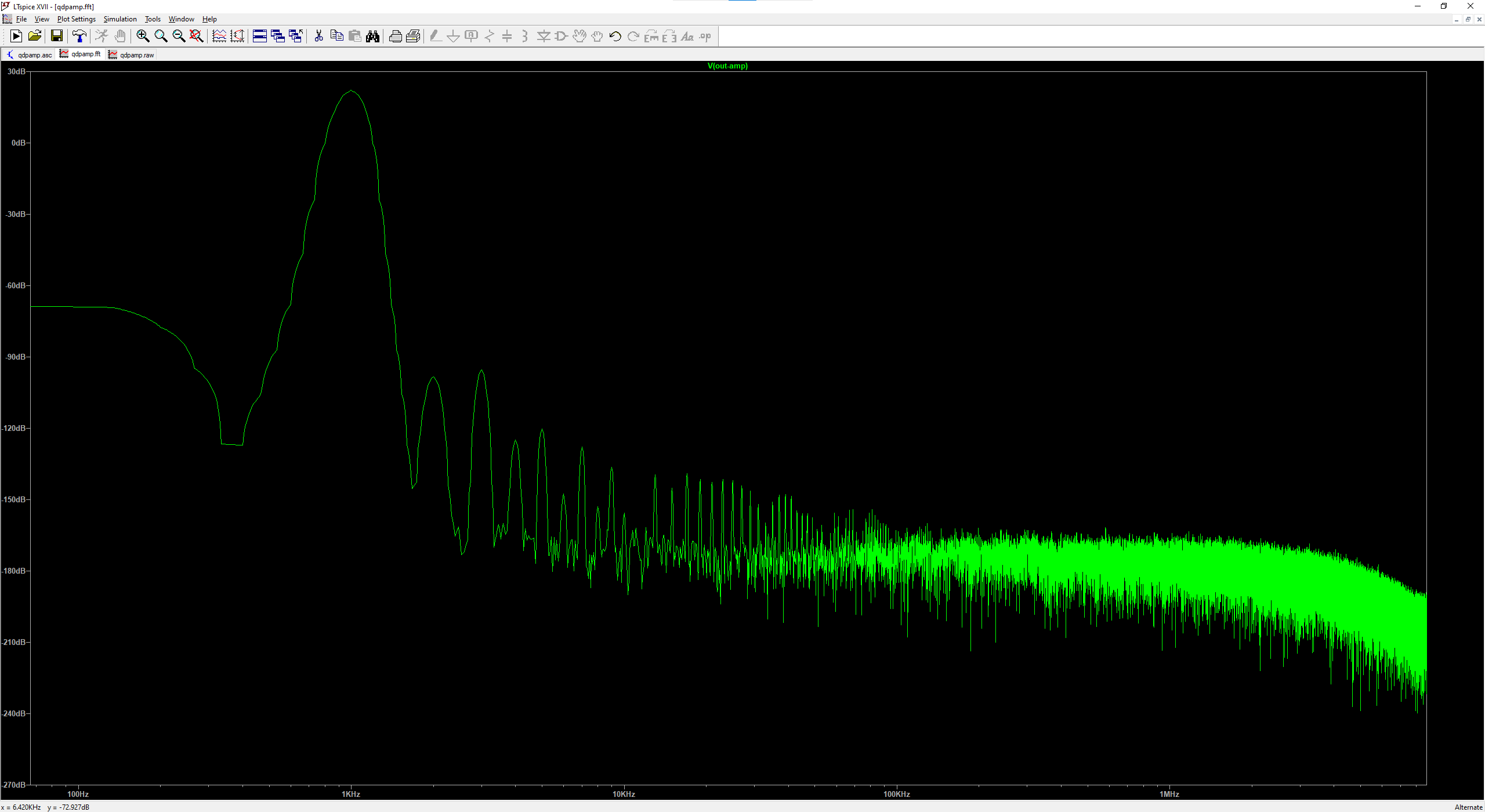Click the Place Capacitor icon
Screen dimensions: 1485x812
tap(507, 37)
